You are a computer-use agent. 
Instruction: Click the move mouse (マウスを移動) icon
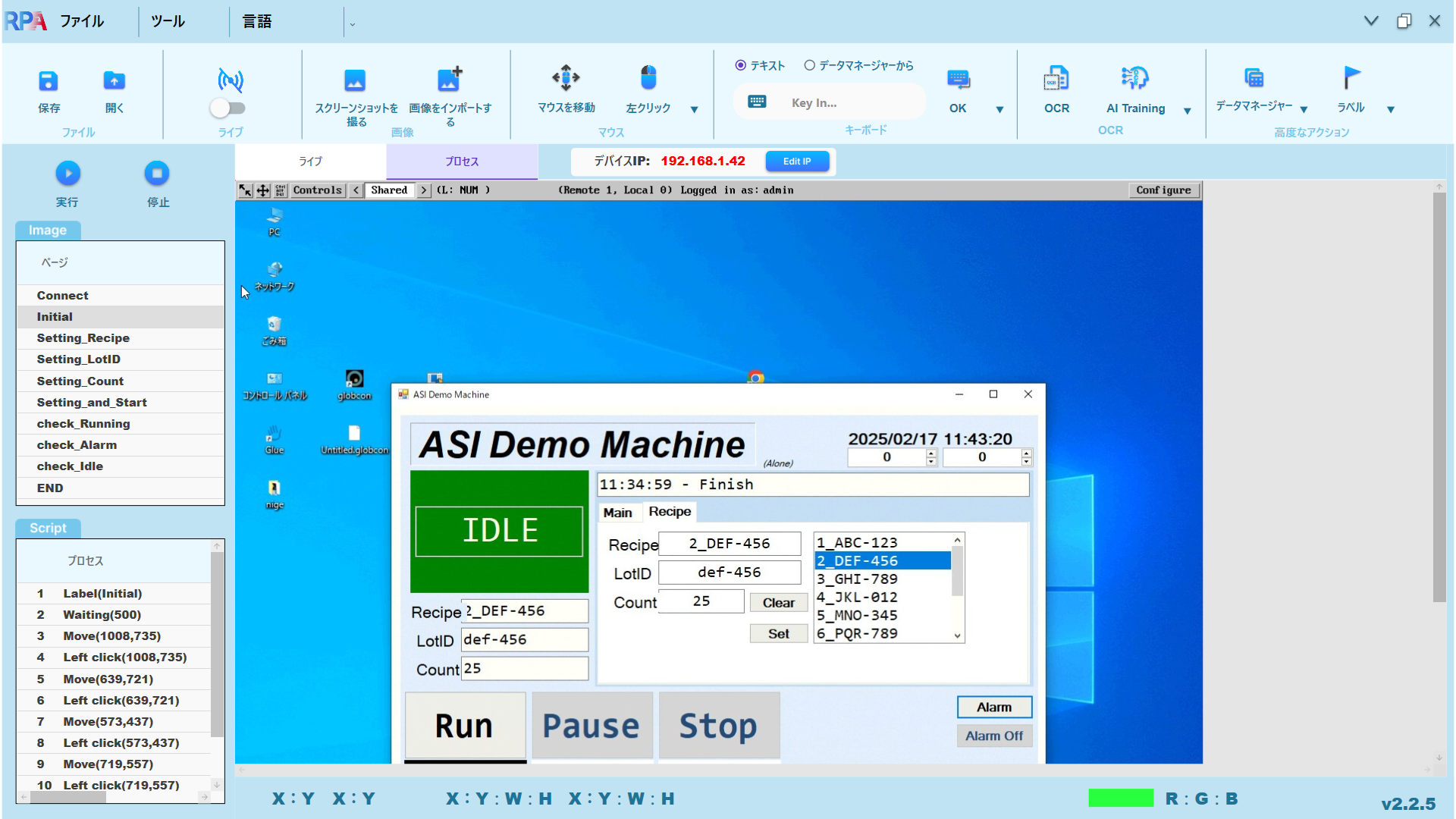566,77
